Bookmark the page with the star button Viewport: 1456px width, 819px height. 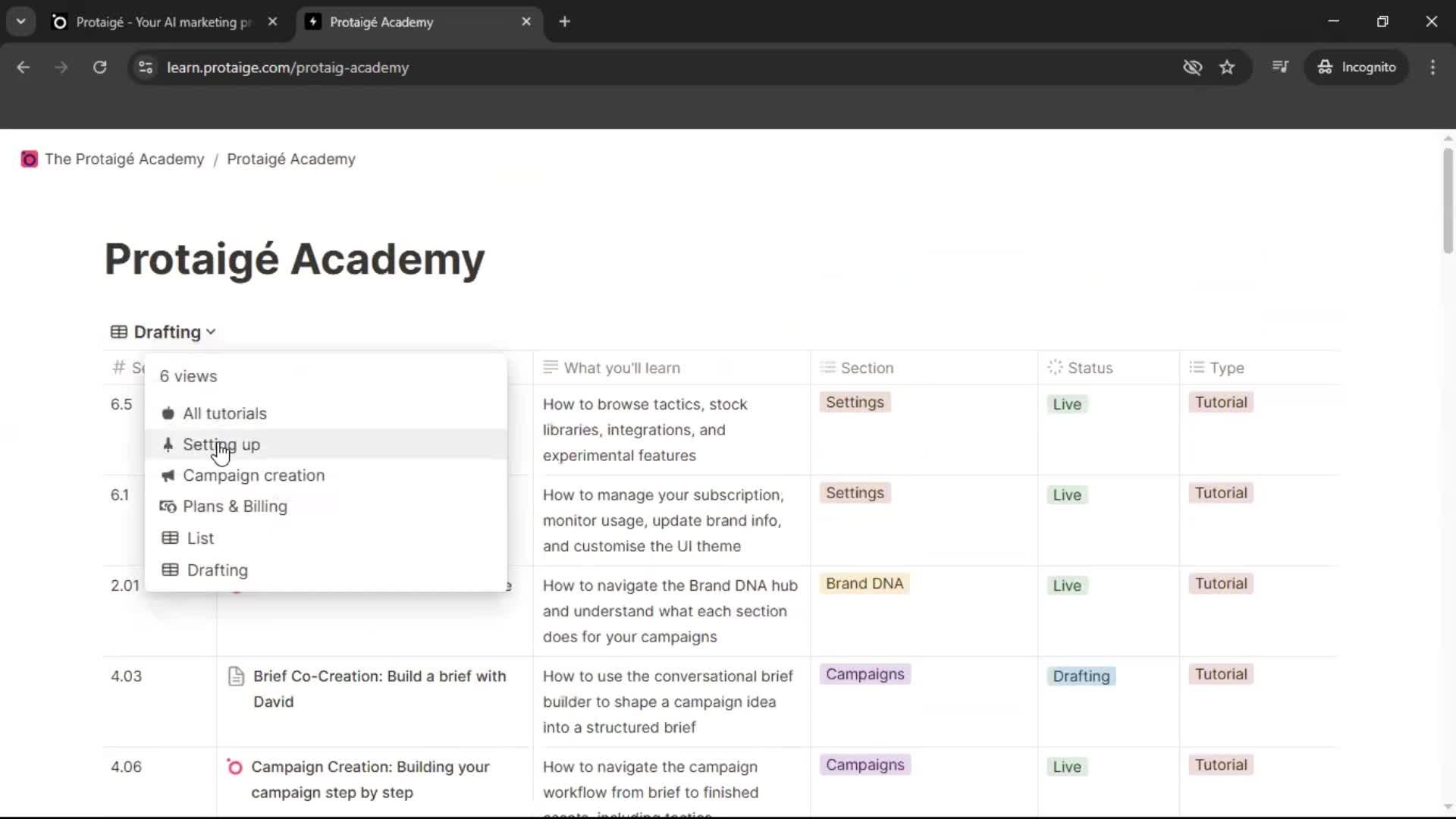(x=1227, y=67)
